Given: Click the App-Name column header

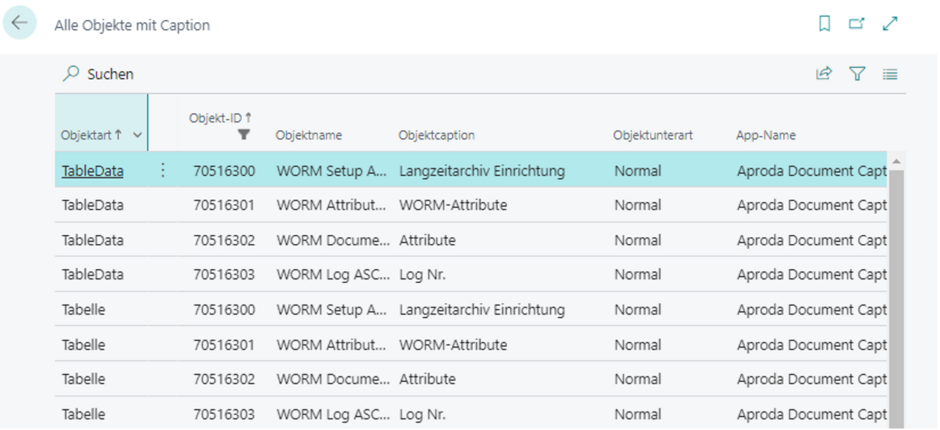Looking at the screenshot, I should [766, 135].
